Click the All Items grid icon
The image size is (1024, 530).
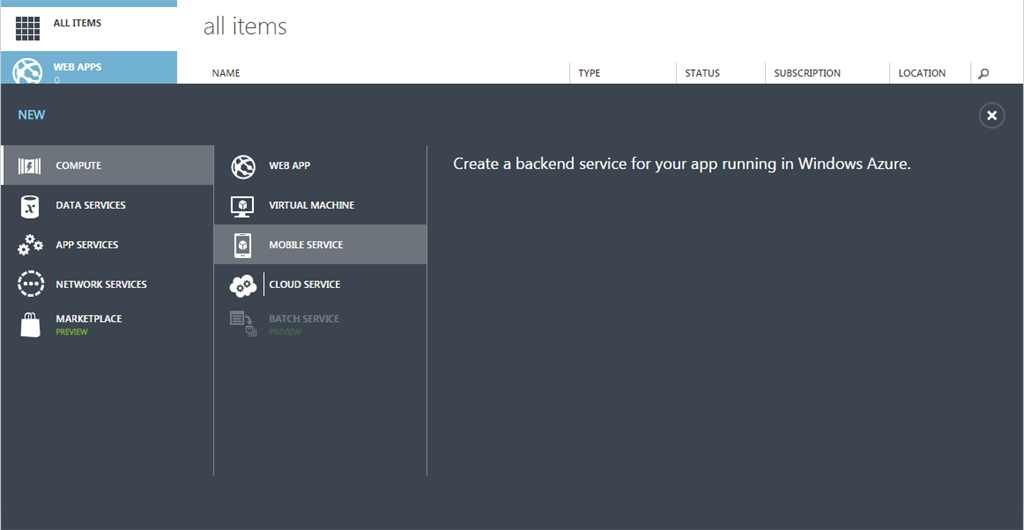(x=27, y=28)
